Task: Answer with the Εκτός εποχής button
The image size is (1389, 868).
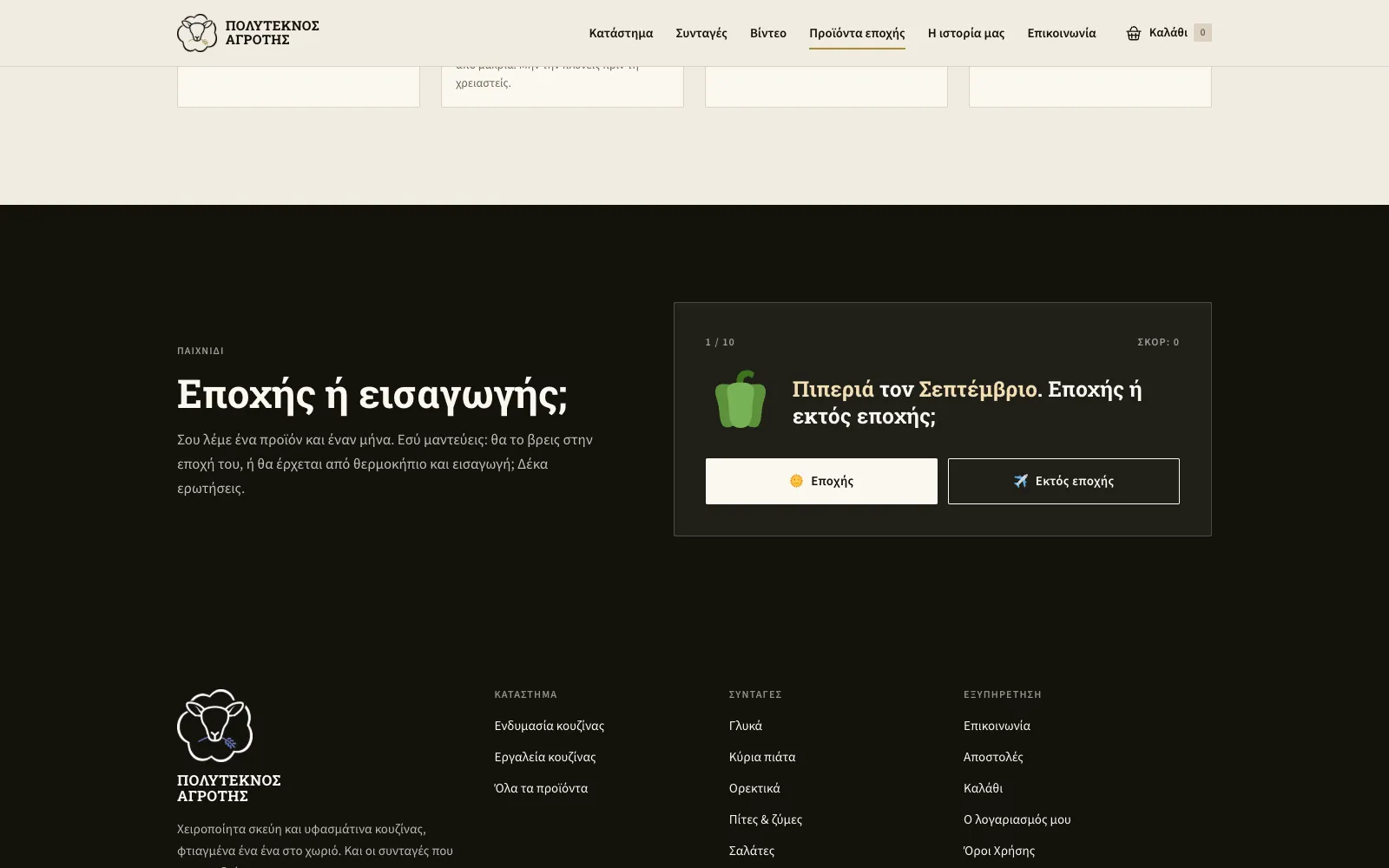Action: (1063, 481)
